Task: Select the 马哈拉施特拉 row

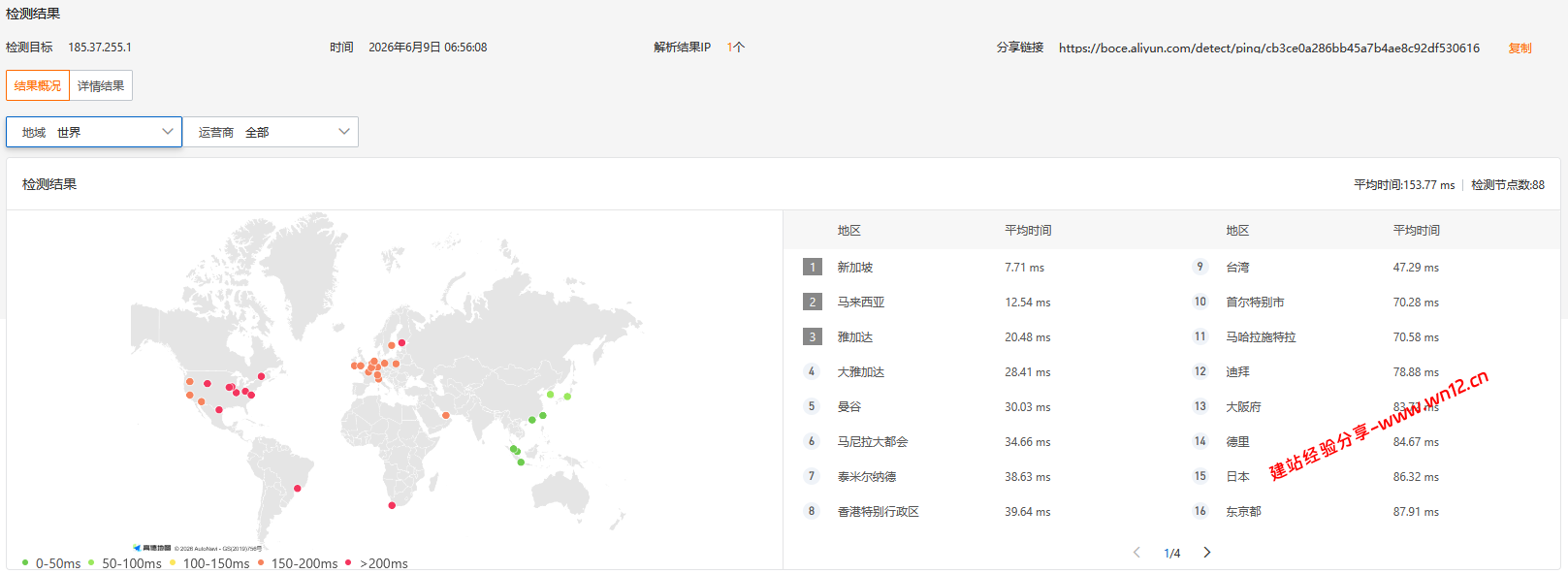Action: click(1365, 336)
